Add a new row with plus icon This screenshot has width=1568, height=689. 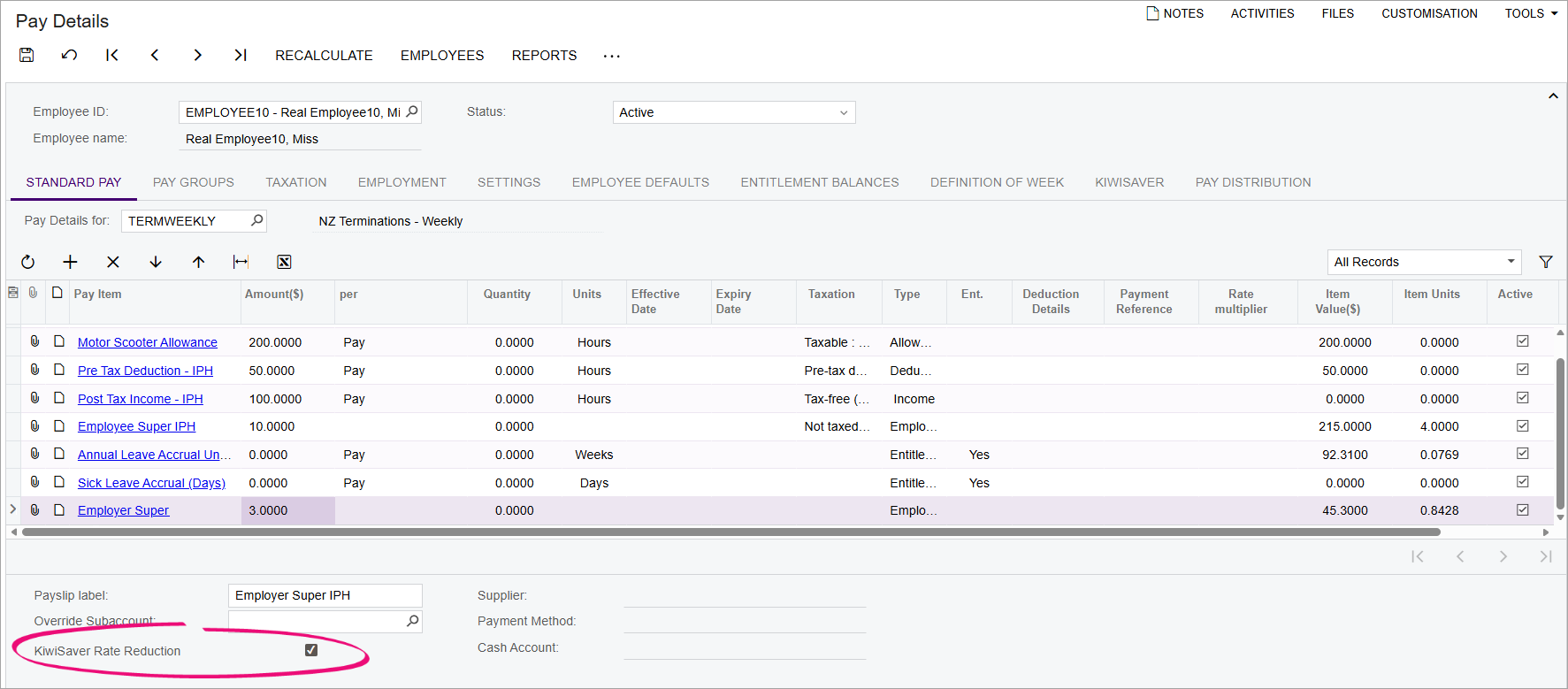point(70,262)
